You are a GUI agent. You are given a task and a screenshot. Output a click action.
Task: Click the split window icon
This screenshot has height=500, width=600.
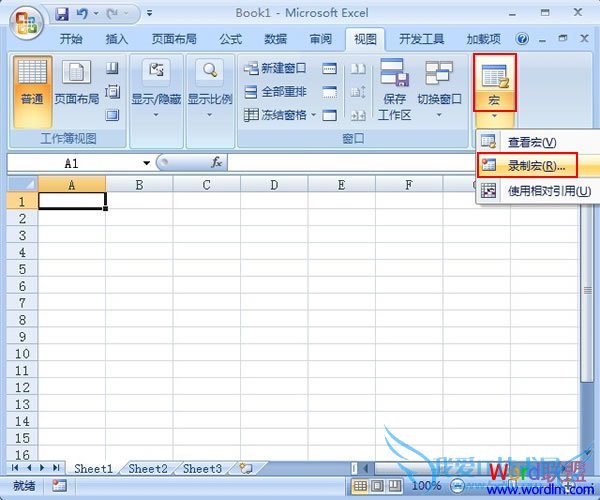pos(329,69)
